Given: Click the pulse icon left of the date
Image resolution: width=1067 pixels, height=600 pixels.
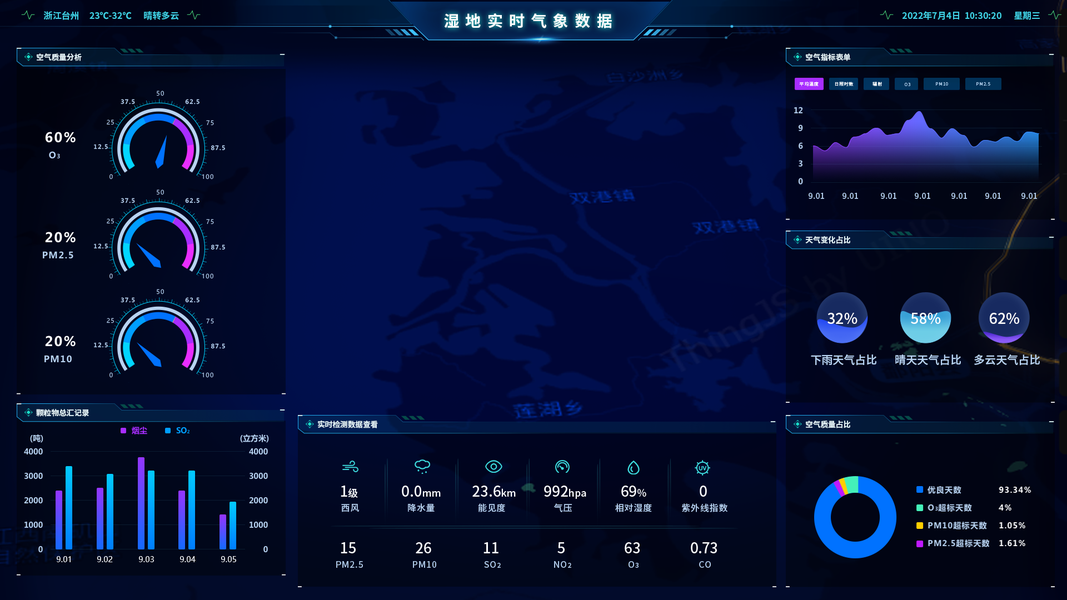Looking at the screenshot, I should pos(887,15).
